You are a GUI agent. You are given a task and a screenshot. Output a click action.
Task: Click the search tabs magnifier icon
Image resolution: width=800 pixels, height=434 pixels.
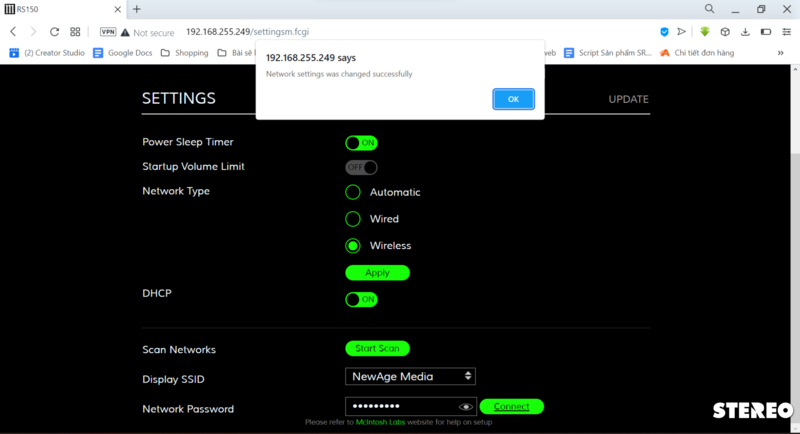pyautogui.click(x=709, y=9)
